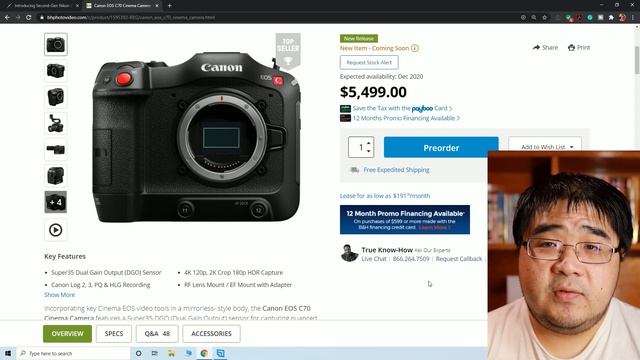This screenshot has width=640, height=360.
Task: Select the SPECS tab
Action: pyautogui.click(x=114, y=334)
